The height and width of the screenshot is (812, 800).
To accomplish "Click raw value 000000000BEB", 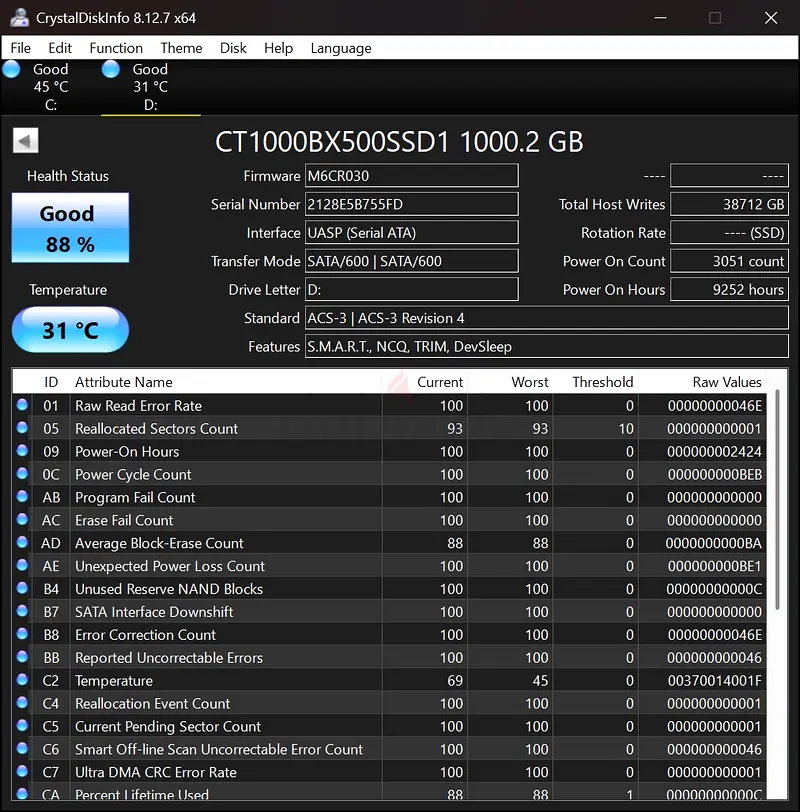I will coord(715,474).
